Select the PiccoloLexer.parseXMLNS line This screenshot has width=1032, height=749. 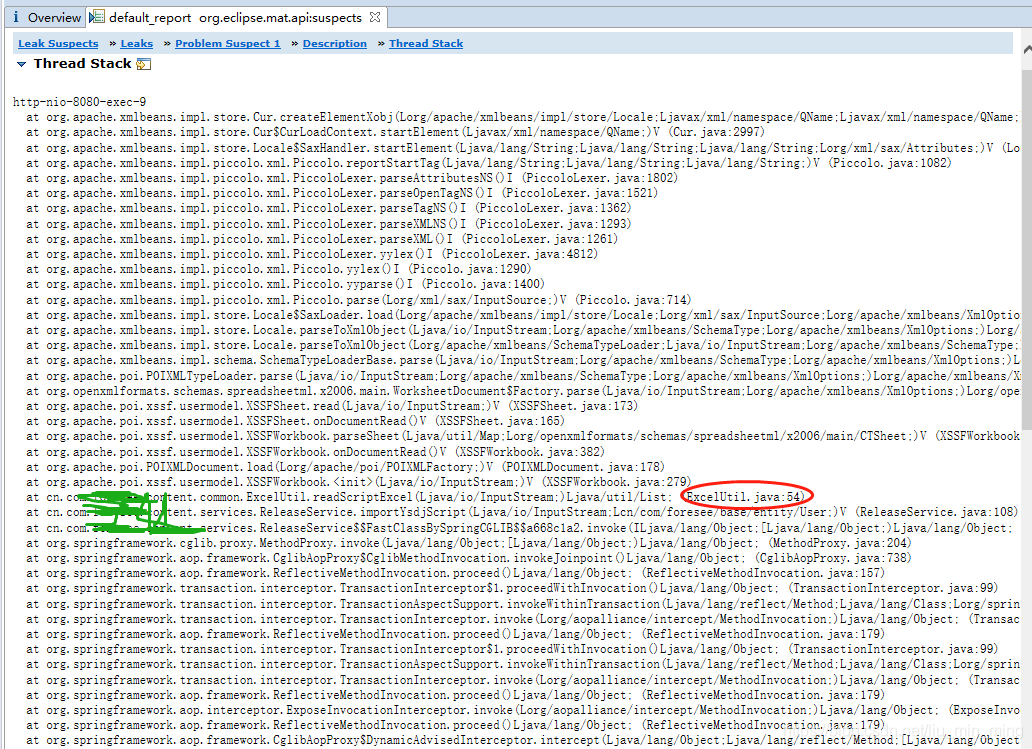[x=328, y=224]
